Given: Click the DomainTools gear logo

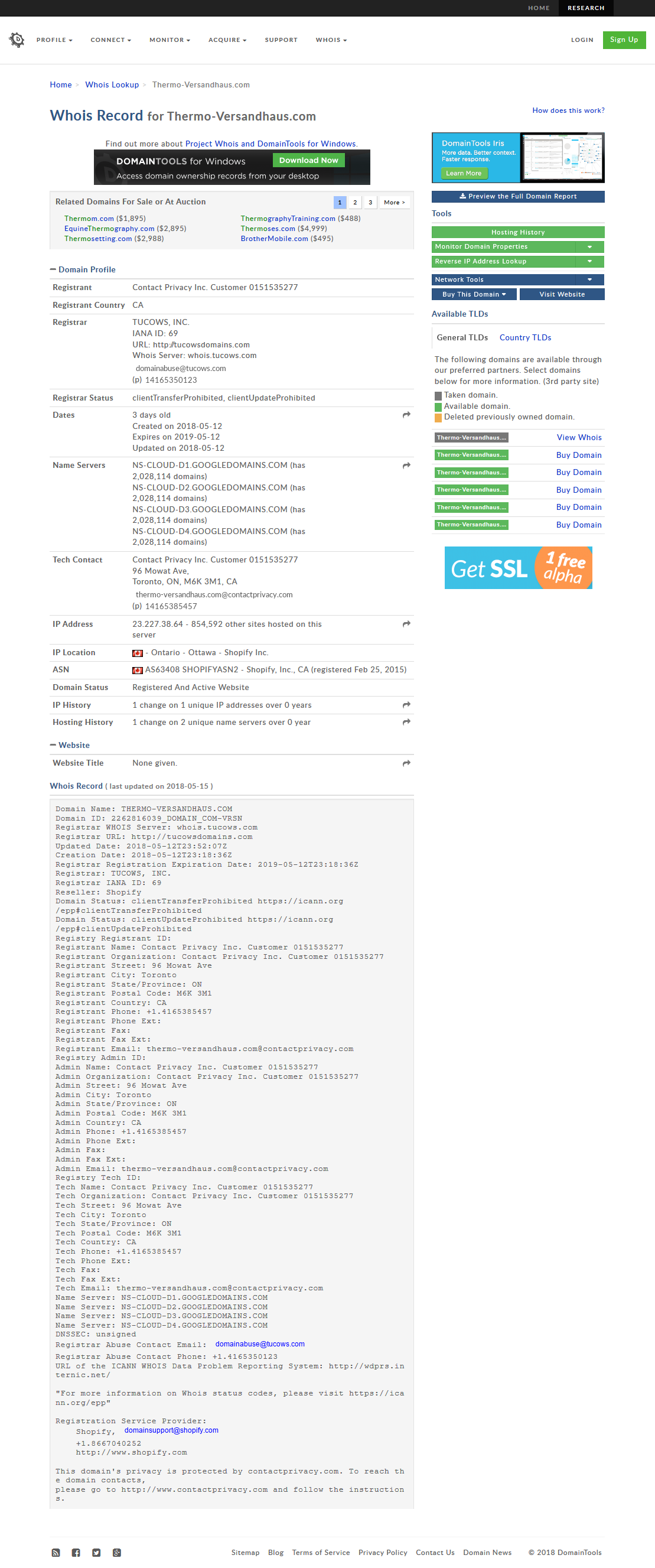Looking at the screenshot, I should [17, 40].
